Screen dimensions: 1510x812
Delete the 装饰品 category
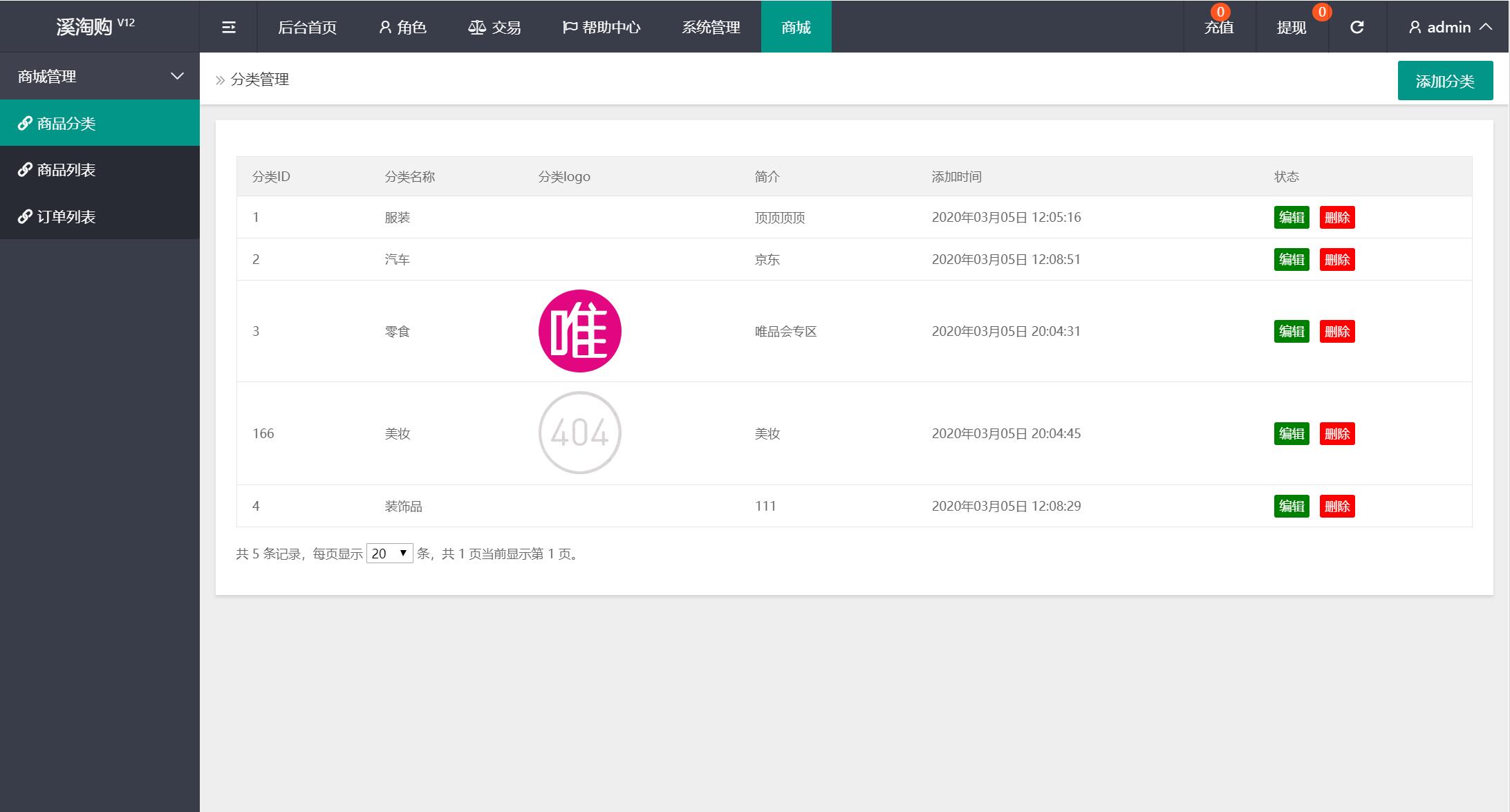click(x=1336, y=506)
